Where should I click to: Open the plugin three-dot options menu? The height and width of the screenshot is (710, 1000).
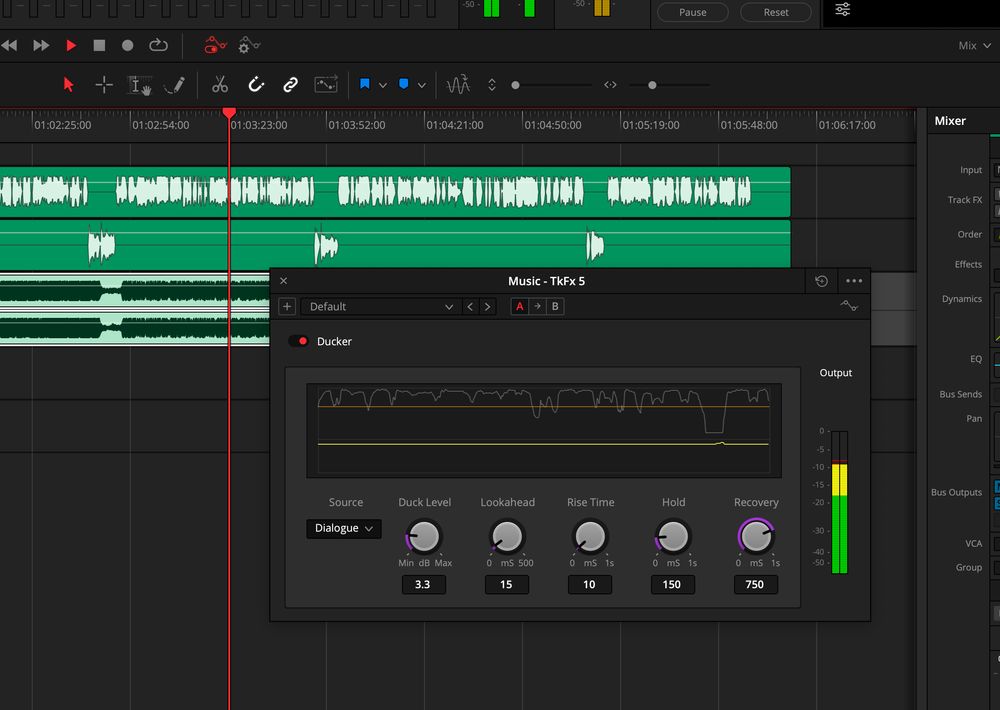(853, 281)
